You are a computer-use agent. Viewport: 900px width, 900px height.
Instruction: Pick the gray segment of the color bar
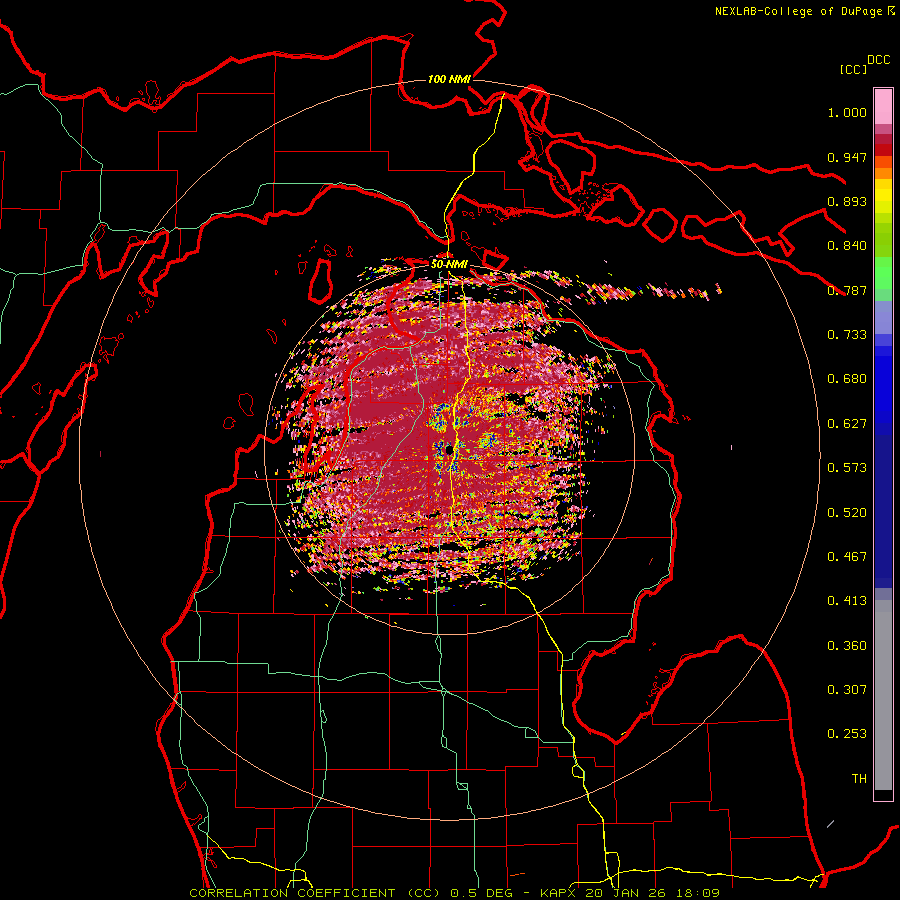click(883, 695)
